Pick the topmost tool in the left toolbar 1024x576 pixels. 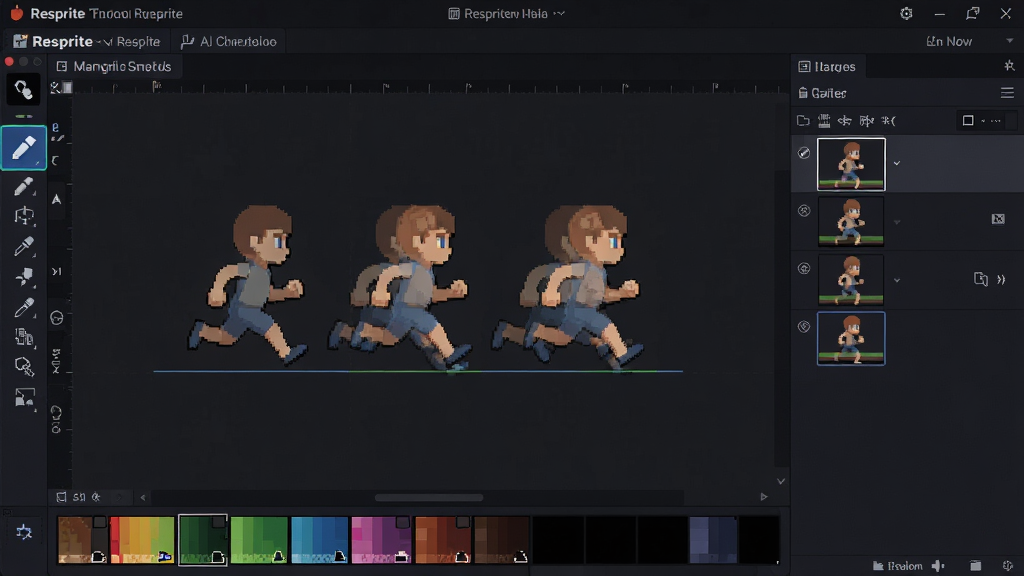coord(24,89)
